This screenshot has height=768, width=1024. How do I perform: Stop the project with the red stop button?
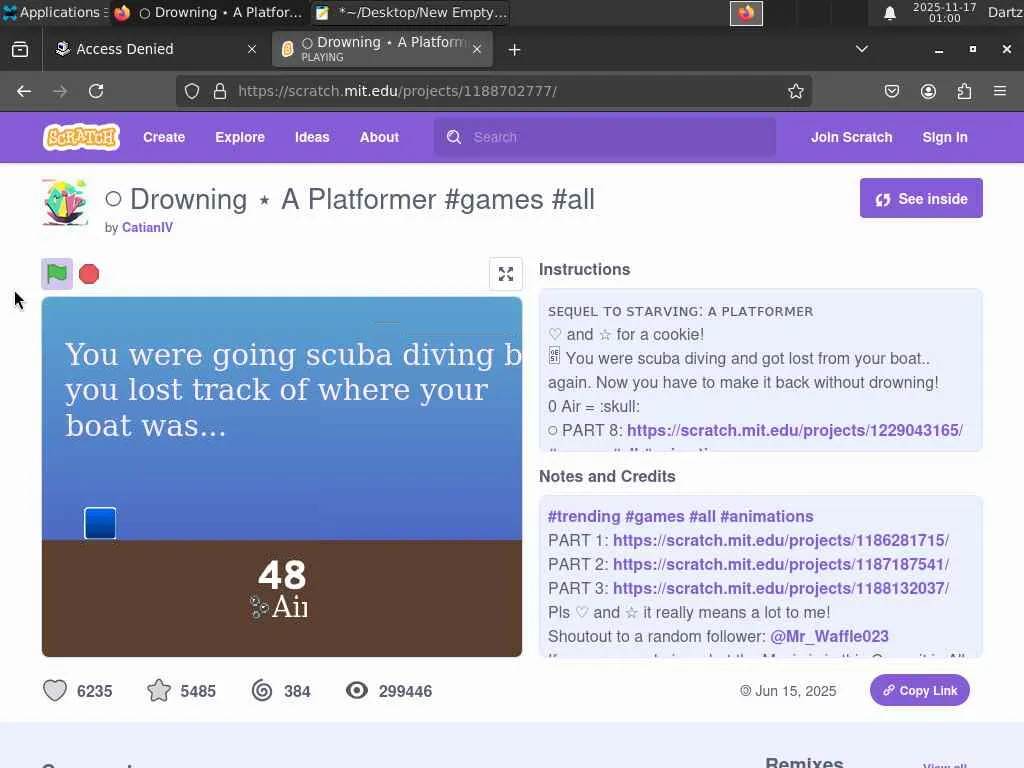click(x=89, y=274)
